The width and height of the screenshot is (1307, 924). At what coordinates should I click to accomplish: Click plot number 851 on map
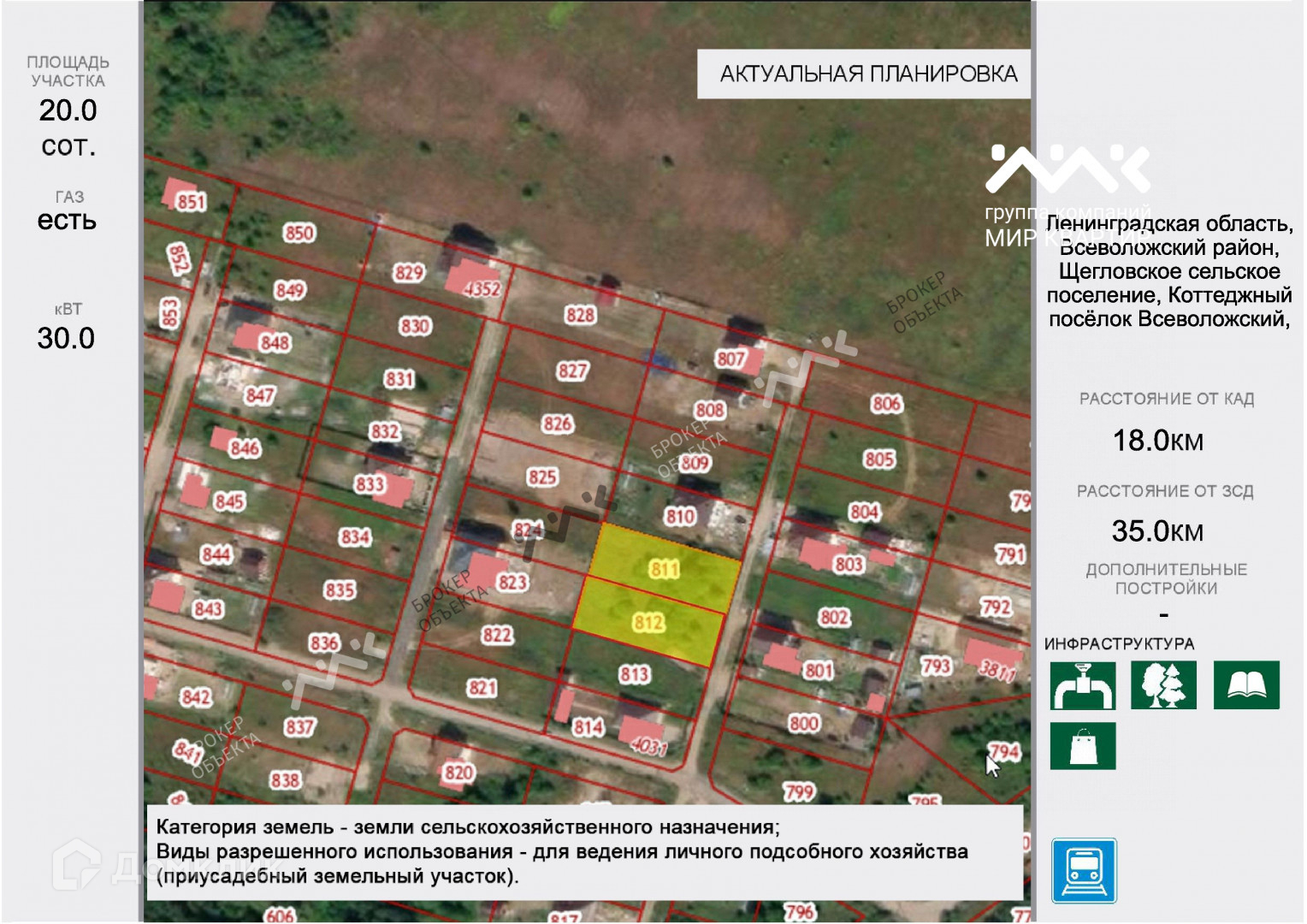pos(192,202)
